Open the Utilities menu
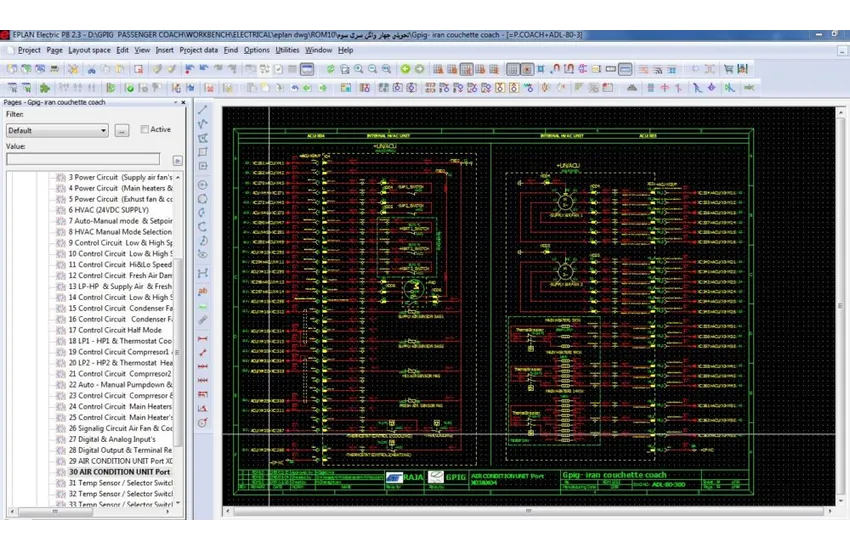Image resolution: width=850 pixels, height=550 pixels. 287,50
